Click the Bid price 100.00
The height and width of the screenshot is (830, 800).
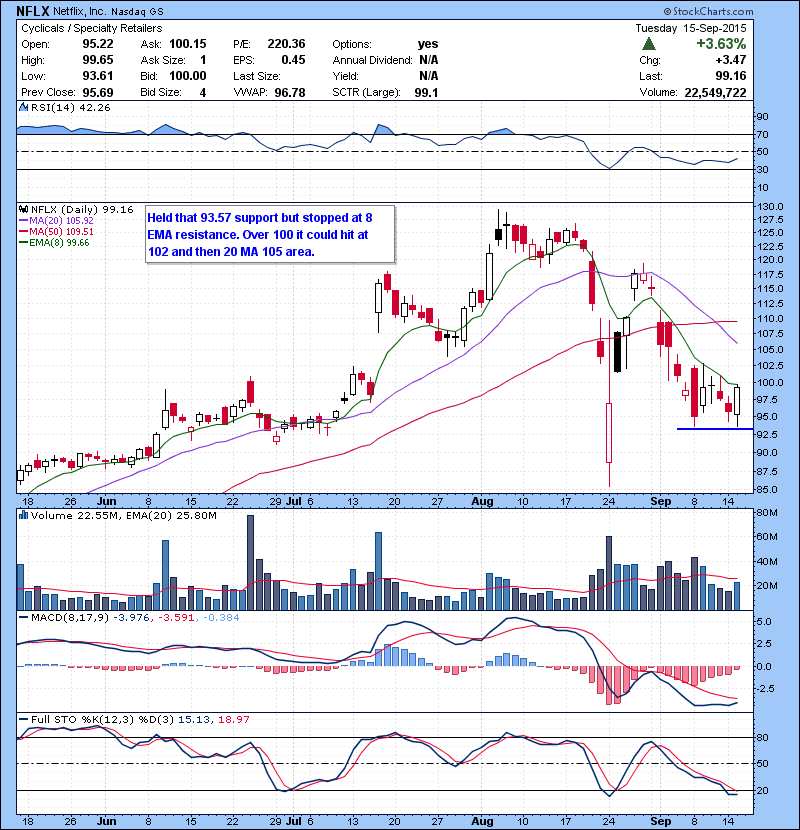pyautogui.click(x=187, y=76)
